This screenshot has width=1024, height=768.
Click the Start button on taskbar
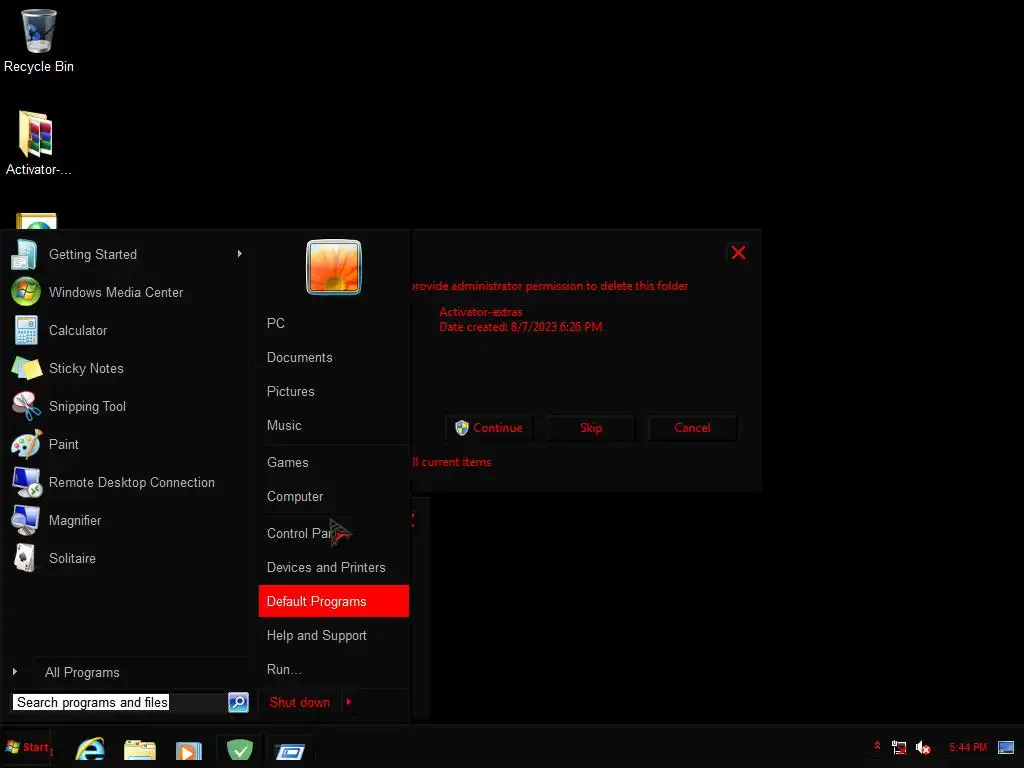(x=27, y=747)
